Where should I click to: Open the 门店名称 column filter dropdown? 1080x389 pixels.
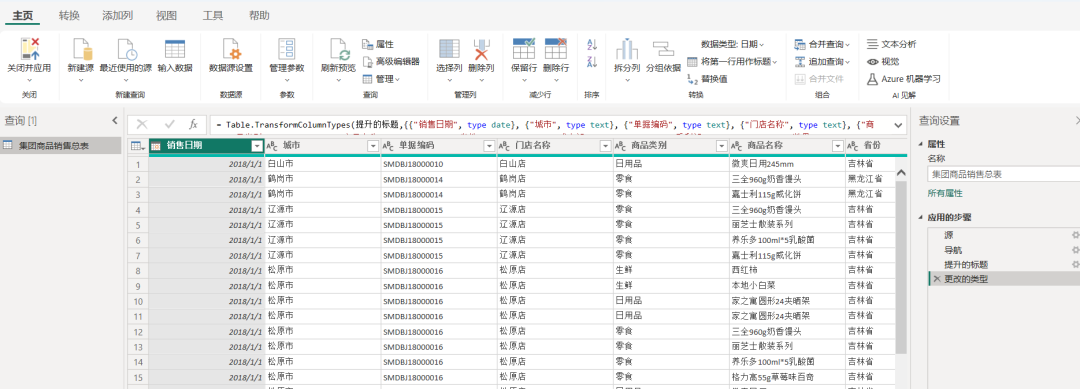pyautogui.click(x=605, y=146)
